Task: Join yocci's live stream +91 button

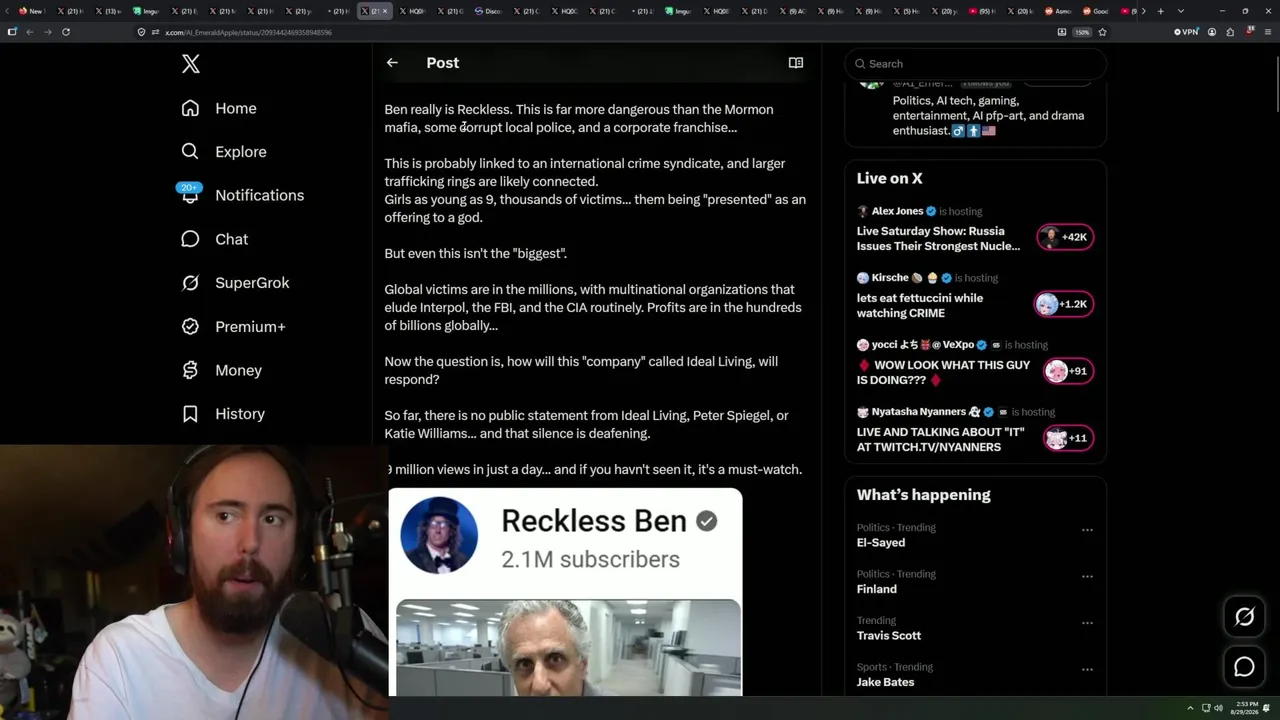Action: (x=1068, y=371)
